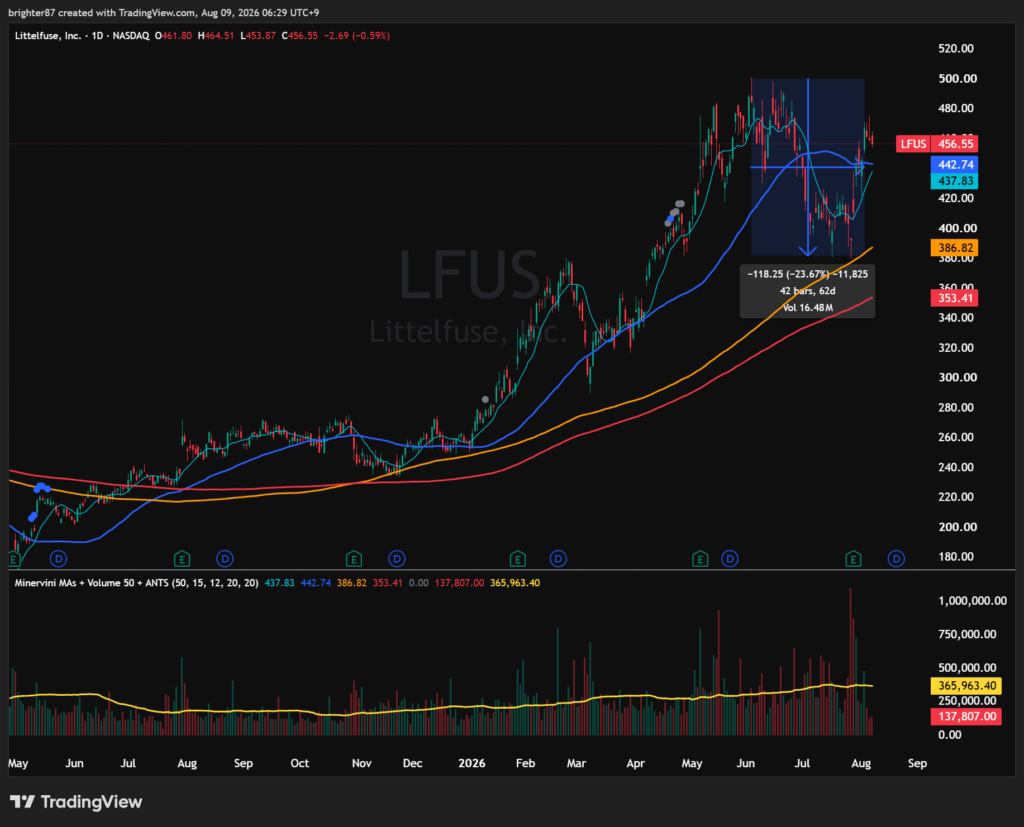Image resolution: width=1024 pixels, height=827 pixels.
Task: Click the blue 442.74 label on price axis
Action: (955, 165)
